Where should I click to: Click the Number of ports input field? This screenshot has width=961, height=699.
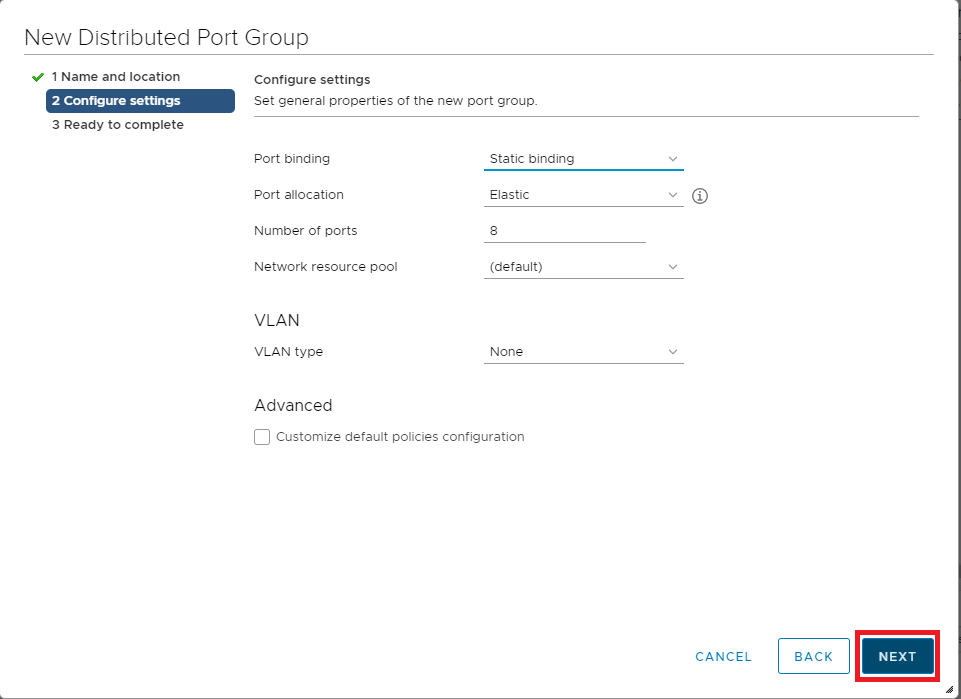click(x=564, y=231)
